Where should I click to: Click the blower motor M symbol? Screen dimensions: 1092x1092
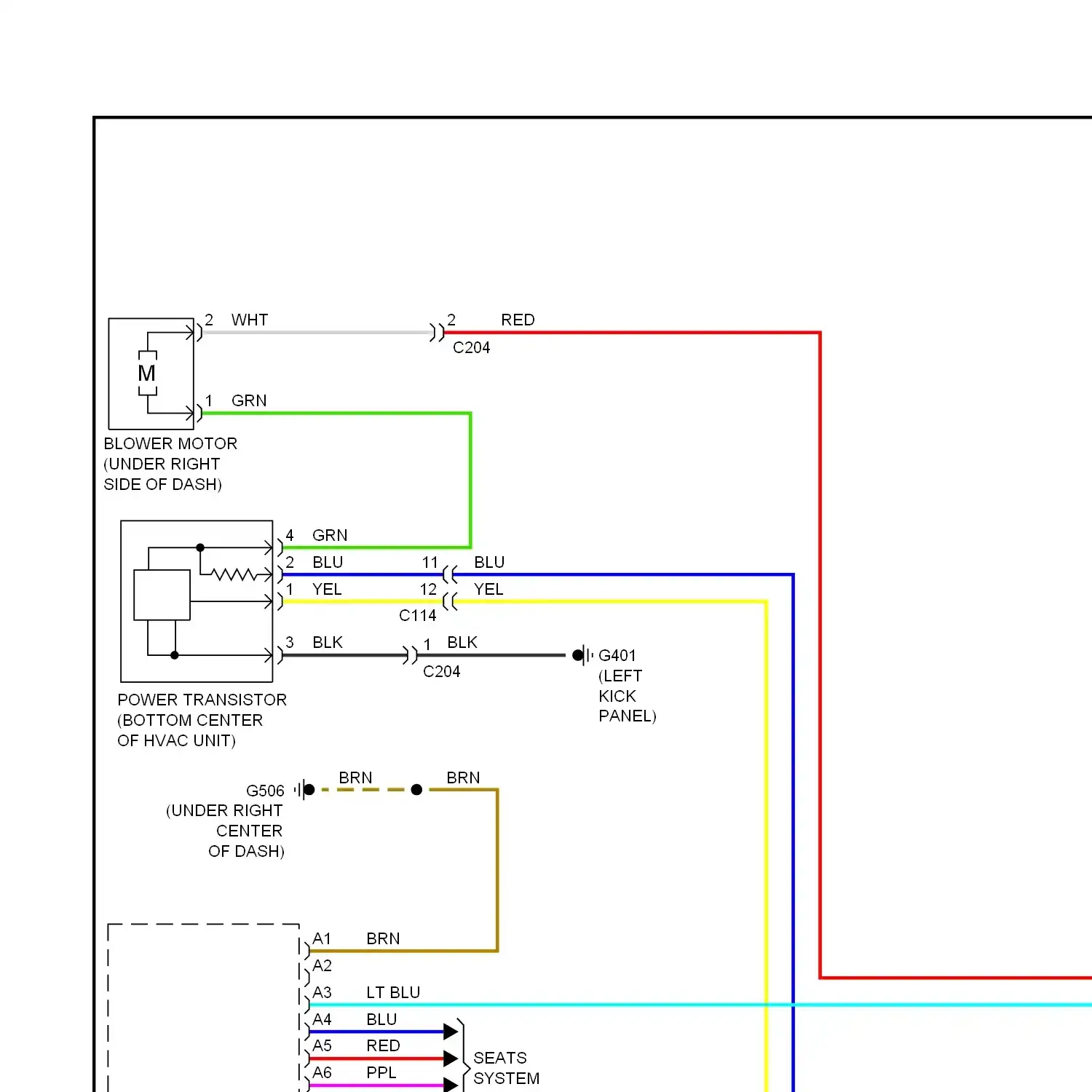tap(147, 373)
